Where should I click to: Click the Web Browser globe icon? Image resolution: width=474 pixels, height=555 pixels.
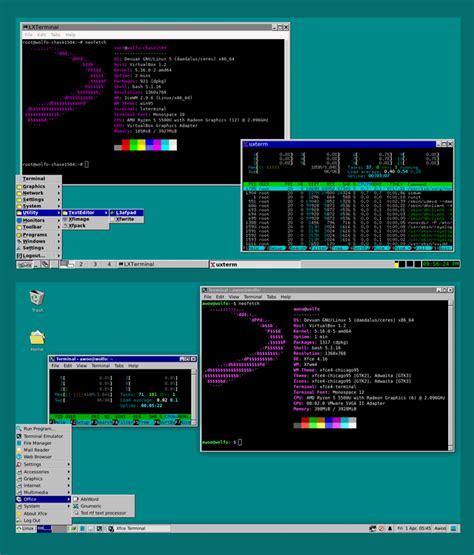click(19, 457)
